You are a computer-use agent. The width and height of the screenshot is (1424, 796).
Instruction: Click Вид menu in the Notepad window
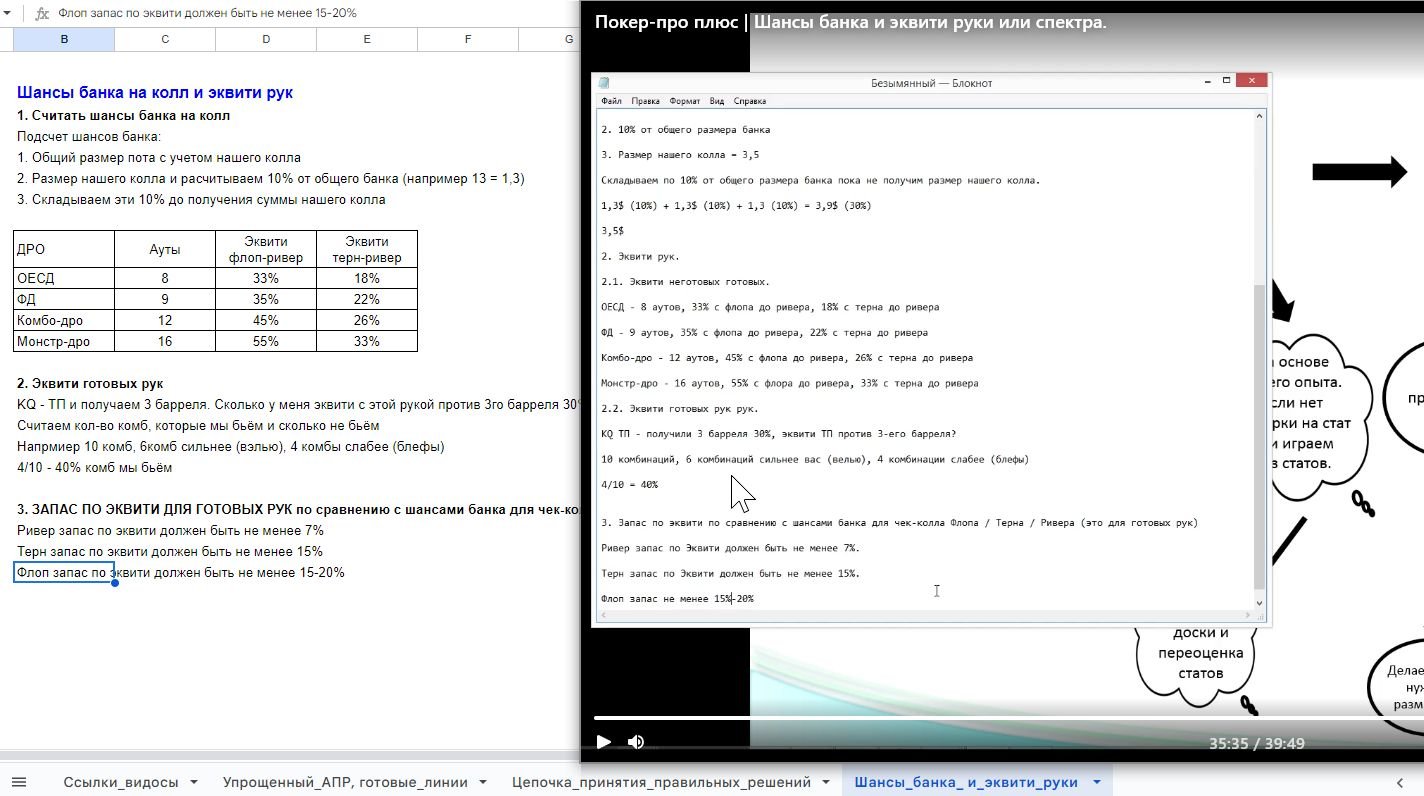pos(717,101)
